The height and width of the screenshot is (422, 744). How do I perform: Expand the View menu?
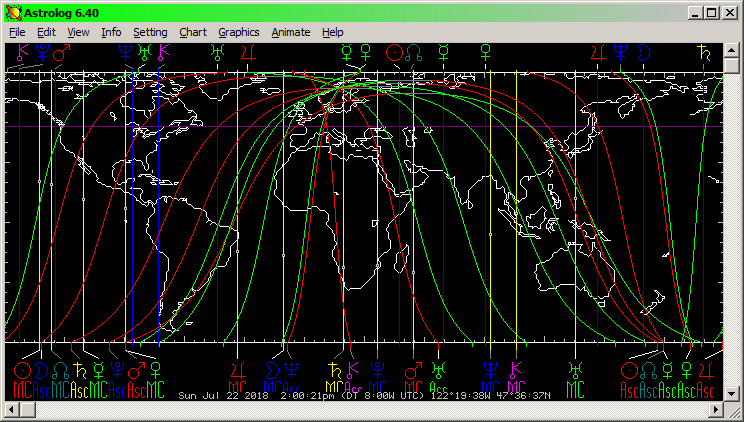(78, 32)
